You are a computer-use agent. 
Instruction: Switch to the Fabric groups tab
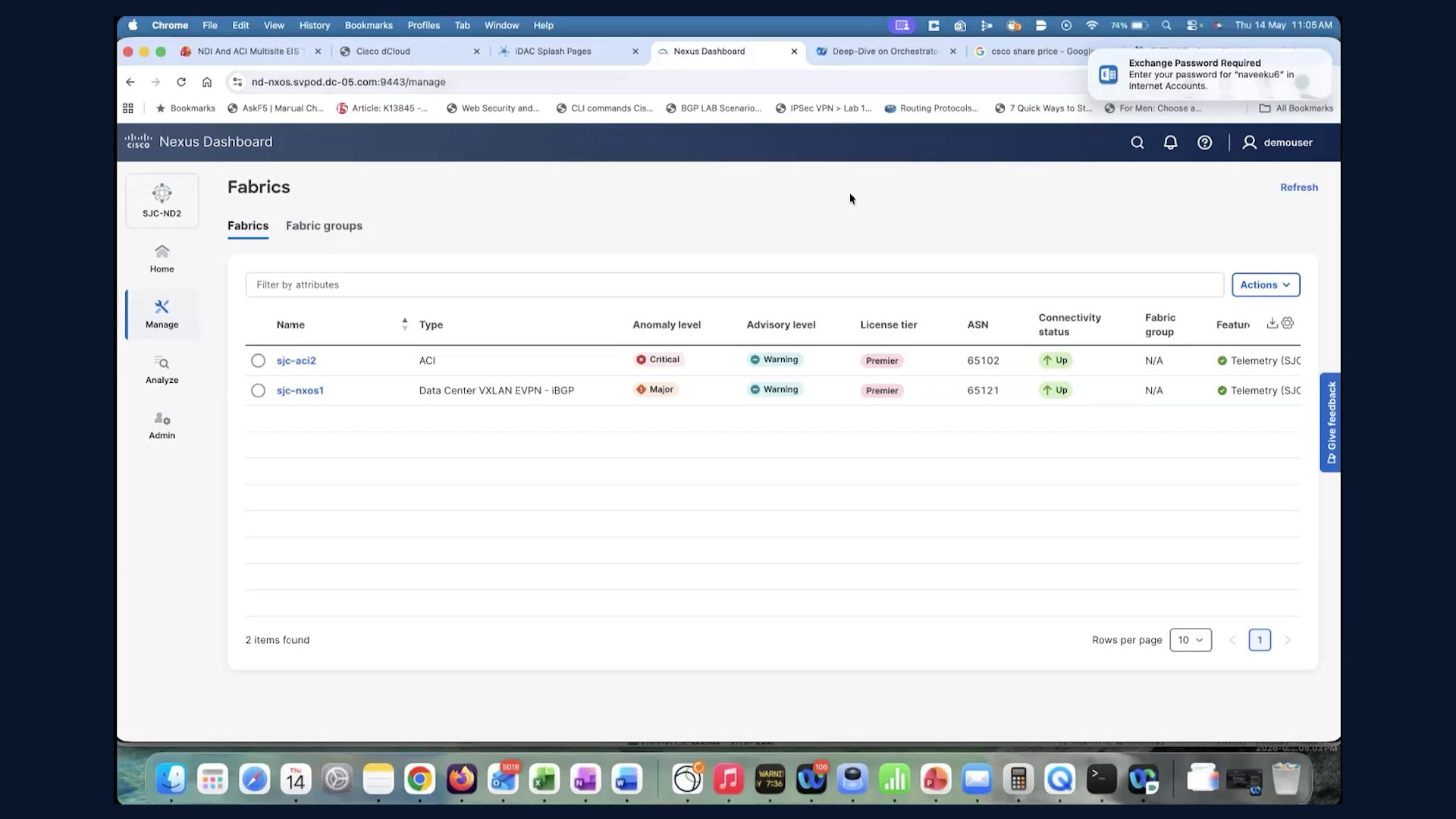tap(324, 226)
